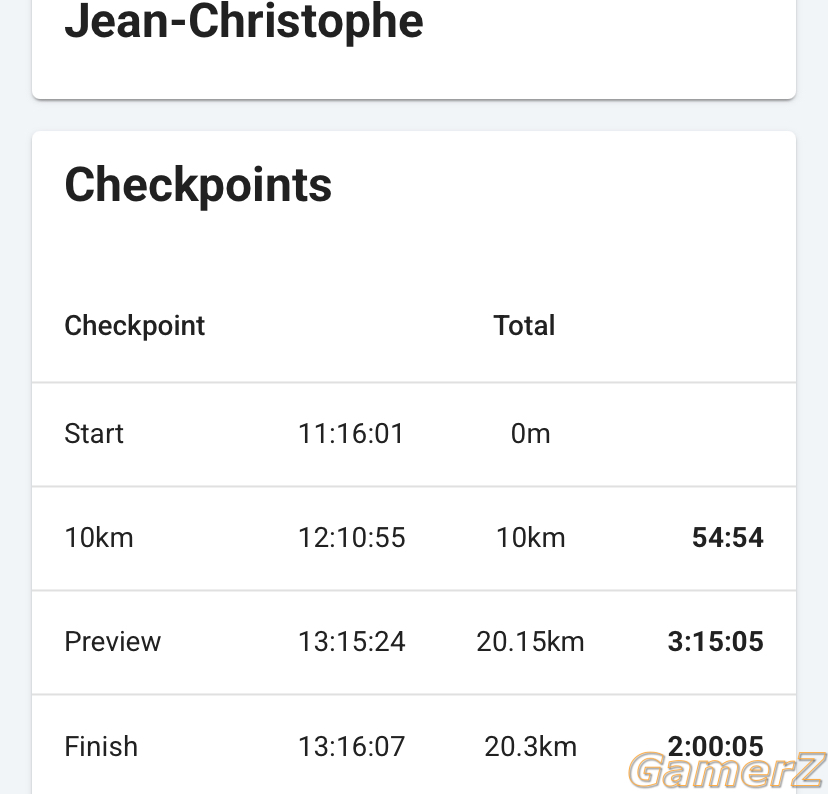
Task: Select the Total column header
Action: [x=524, y=325]
